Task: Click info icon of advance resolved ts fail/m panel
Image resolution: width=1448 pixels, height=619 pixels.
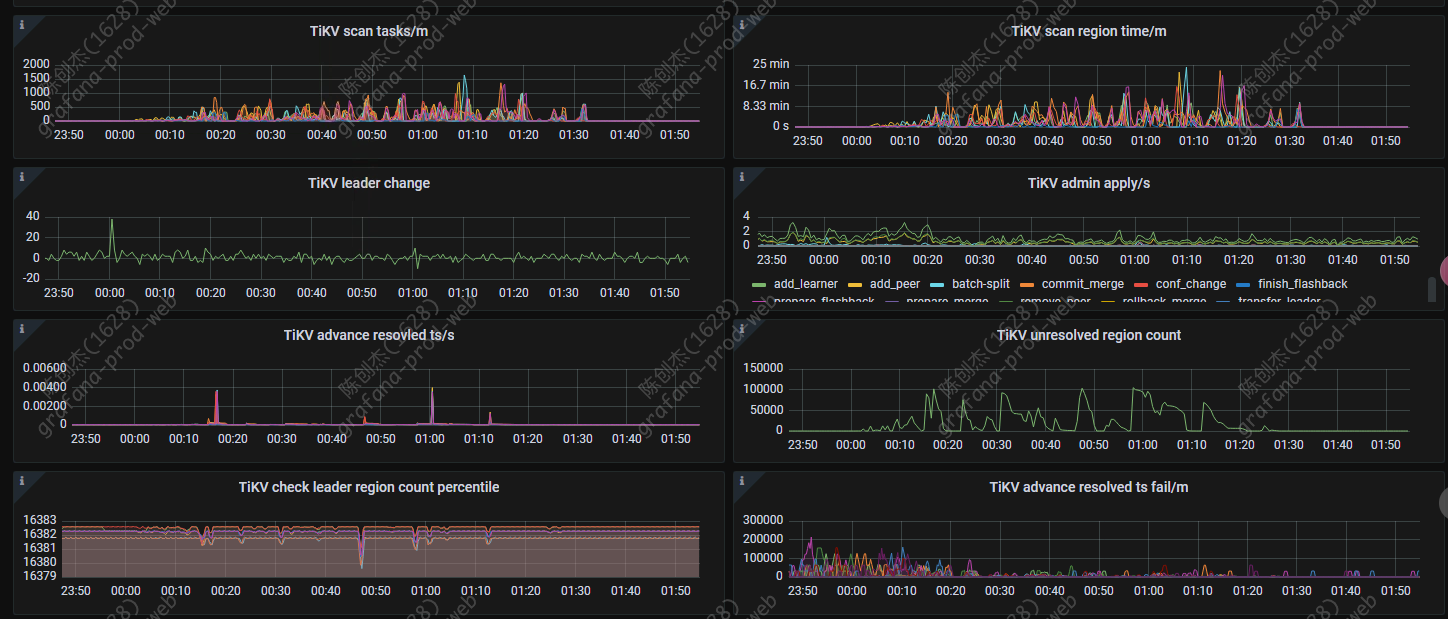Action: tap(742, 480)
